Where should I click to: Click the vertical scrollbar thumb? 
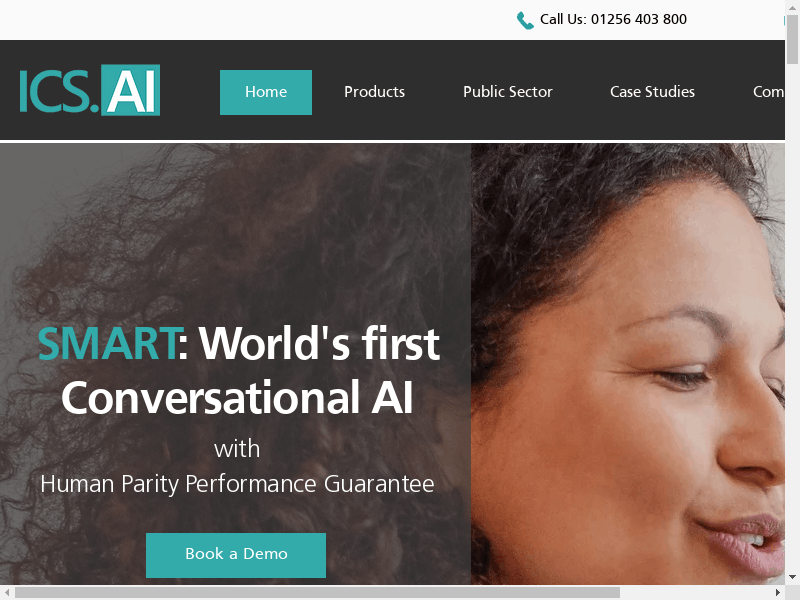click(792, 40)
